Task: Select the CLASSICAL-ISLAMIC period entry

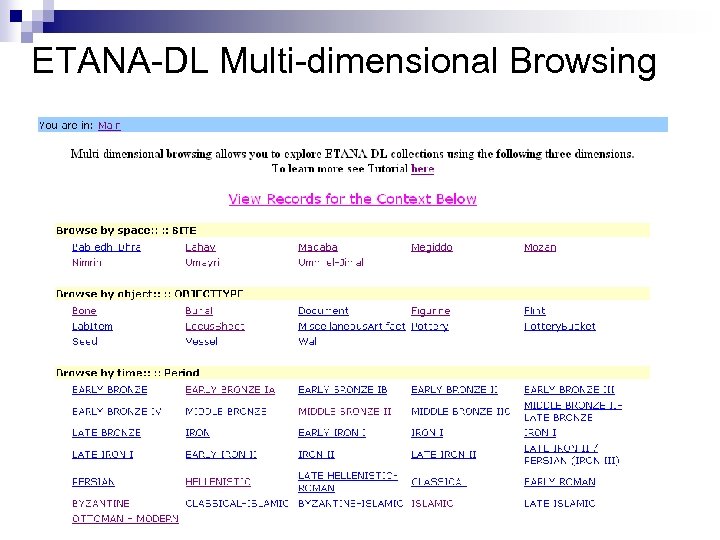Action: [x=236, y=503]
